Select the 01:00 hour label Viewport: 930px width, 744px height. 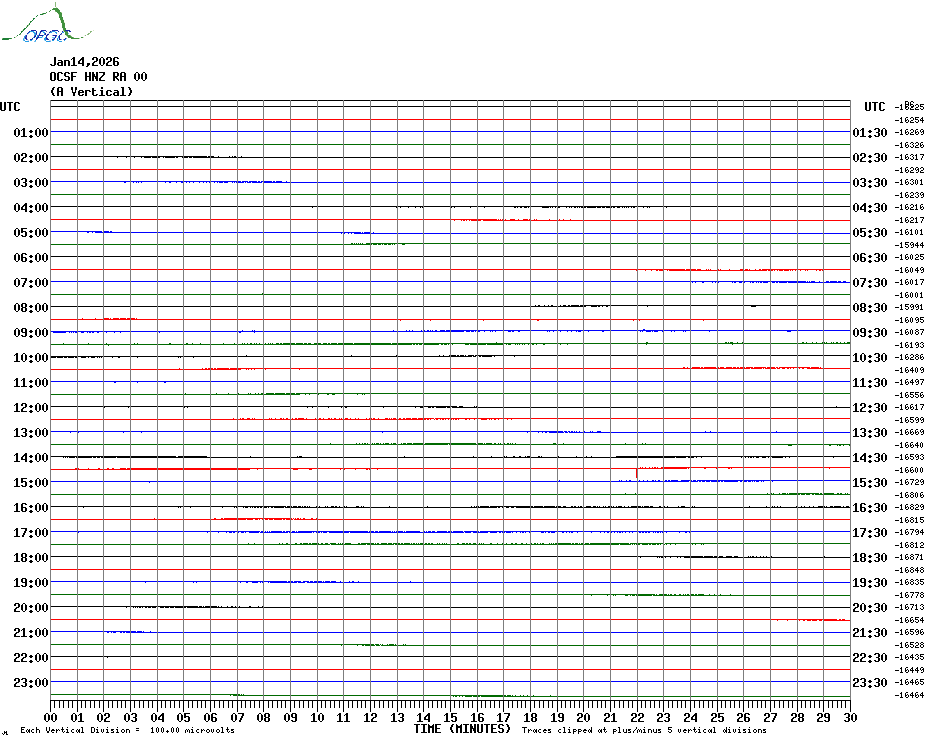click(x=31, y=132)
